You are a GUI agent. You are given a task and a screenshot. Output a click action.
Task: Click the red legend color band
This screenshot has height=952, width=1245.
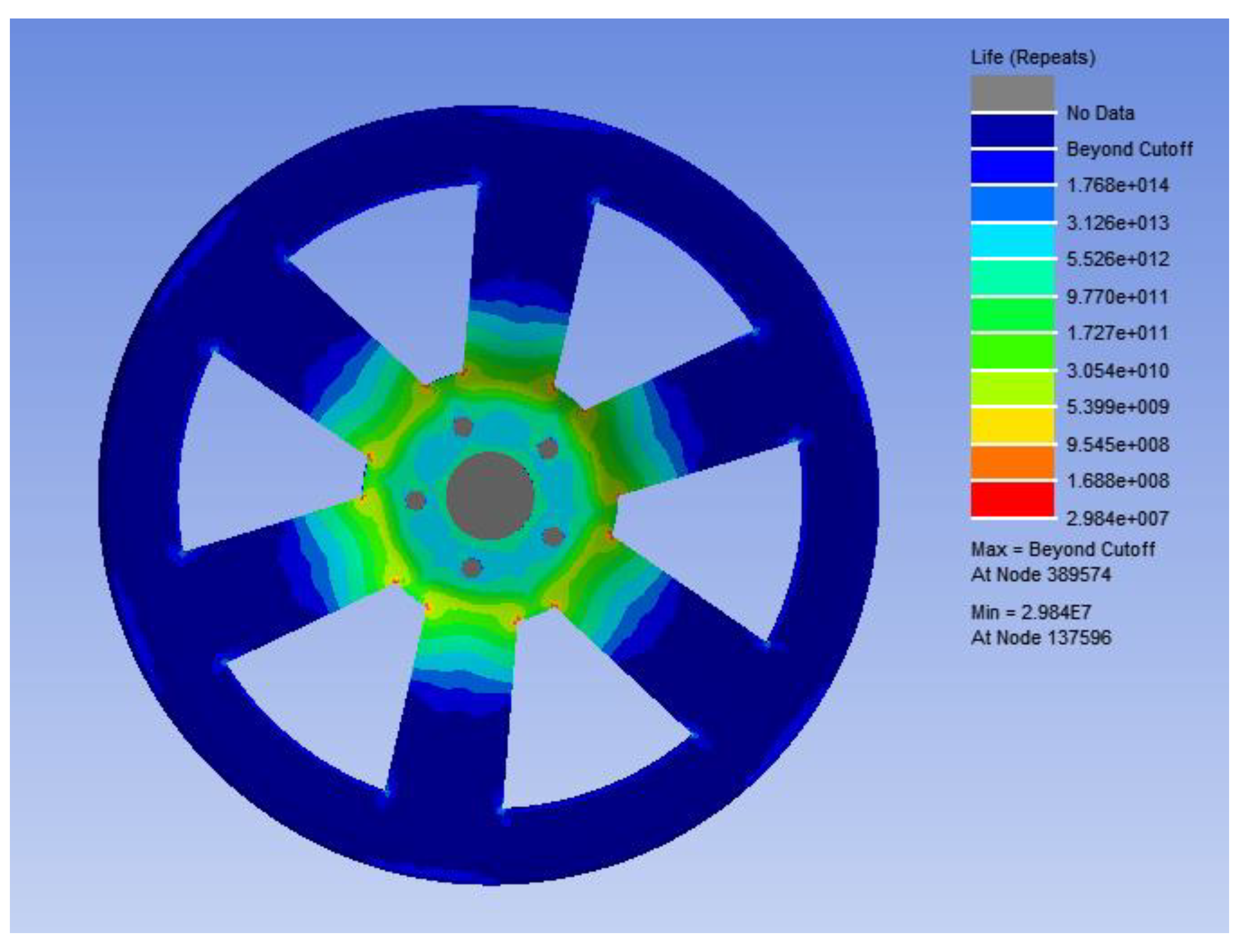coord(1012,499)
